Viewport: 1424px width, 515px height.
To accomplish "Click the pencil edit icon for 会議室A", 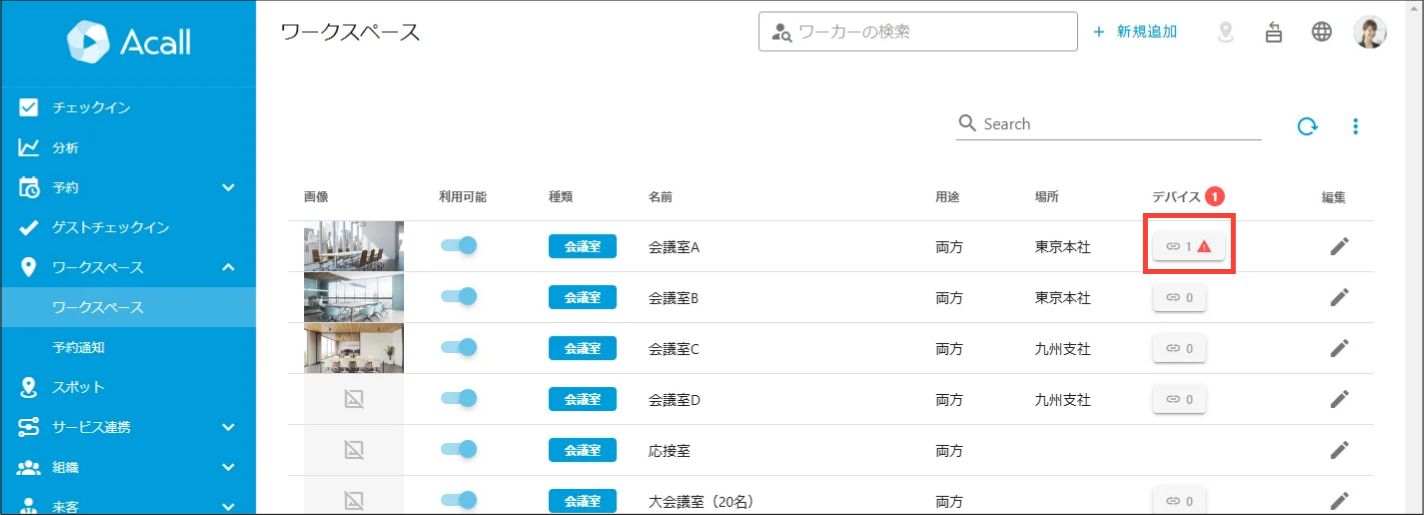I will click(x=1340, y=246).
